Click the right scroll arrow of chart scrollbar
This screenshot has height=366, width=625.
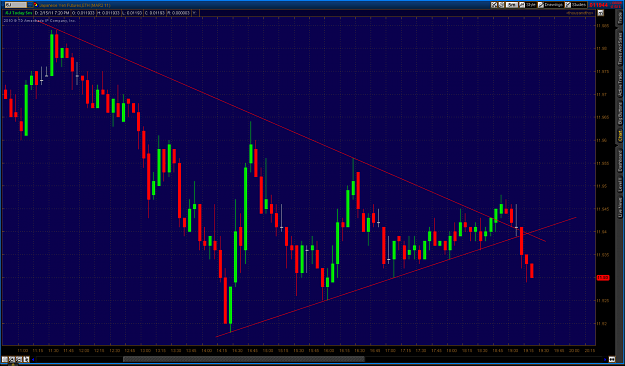click(x=605, y=360)
